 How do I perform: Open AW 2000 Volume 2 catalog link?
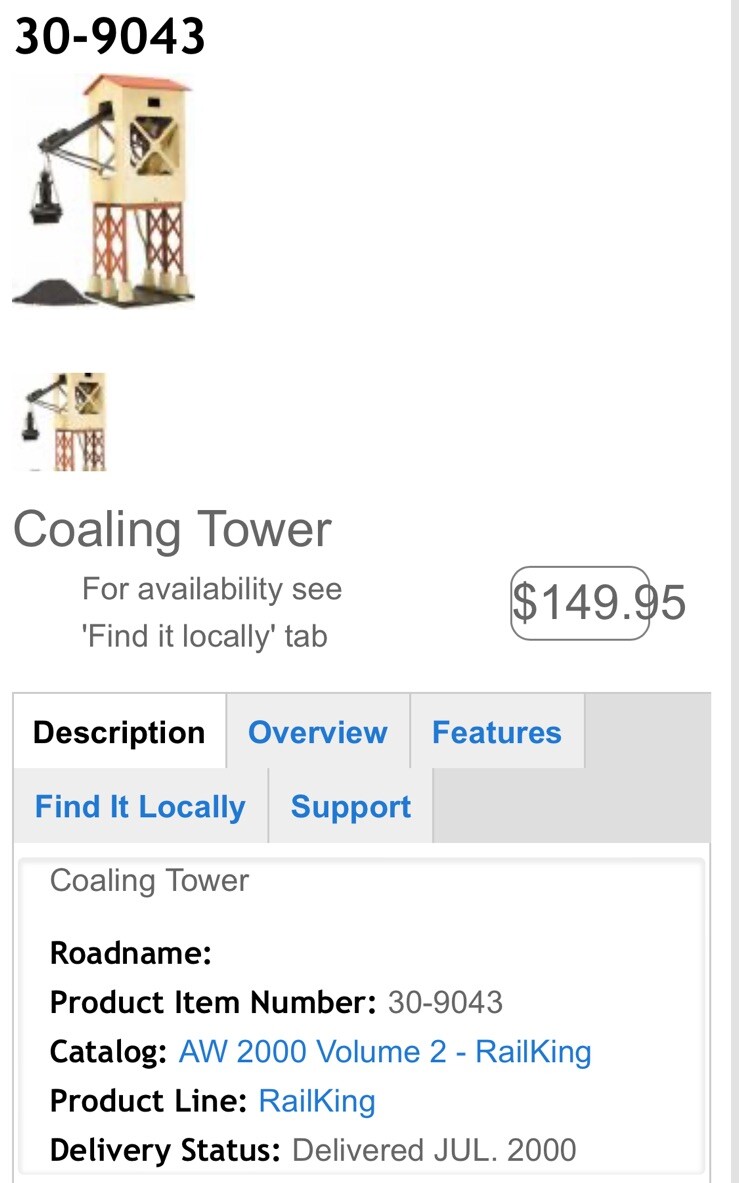click(385, 1052)
